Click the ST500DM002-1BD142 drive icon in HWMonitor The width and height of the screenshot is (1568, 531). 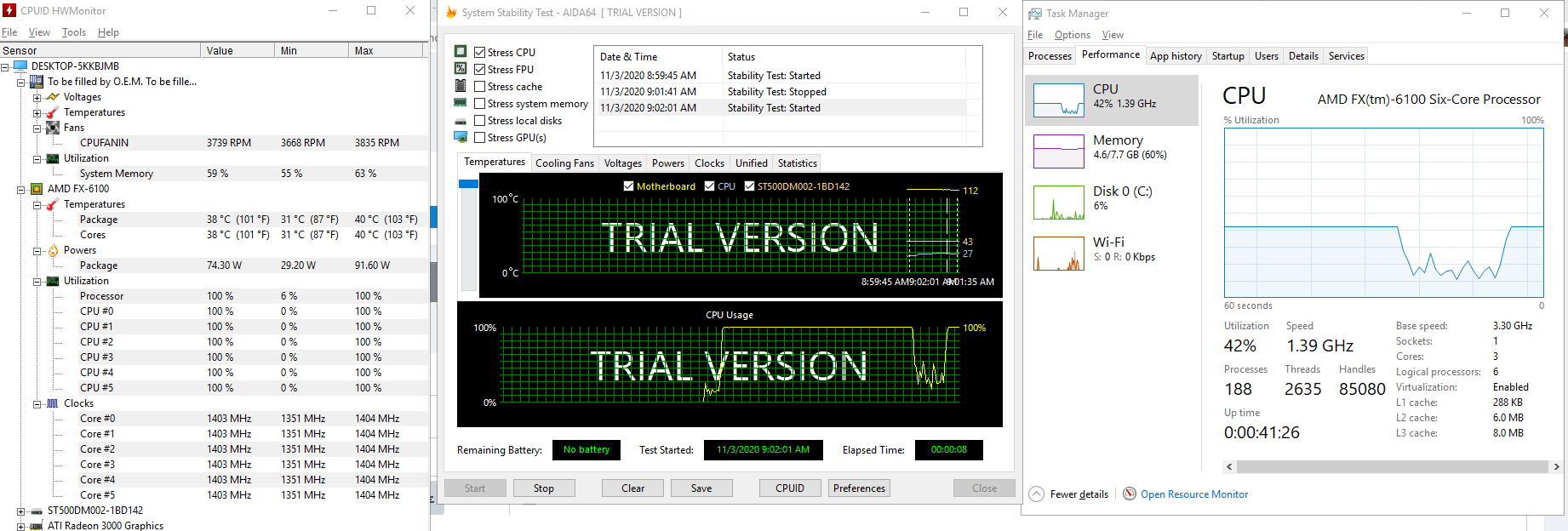click(37, 511)
